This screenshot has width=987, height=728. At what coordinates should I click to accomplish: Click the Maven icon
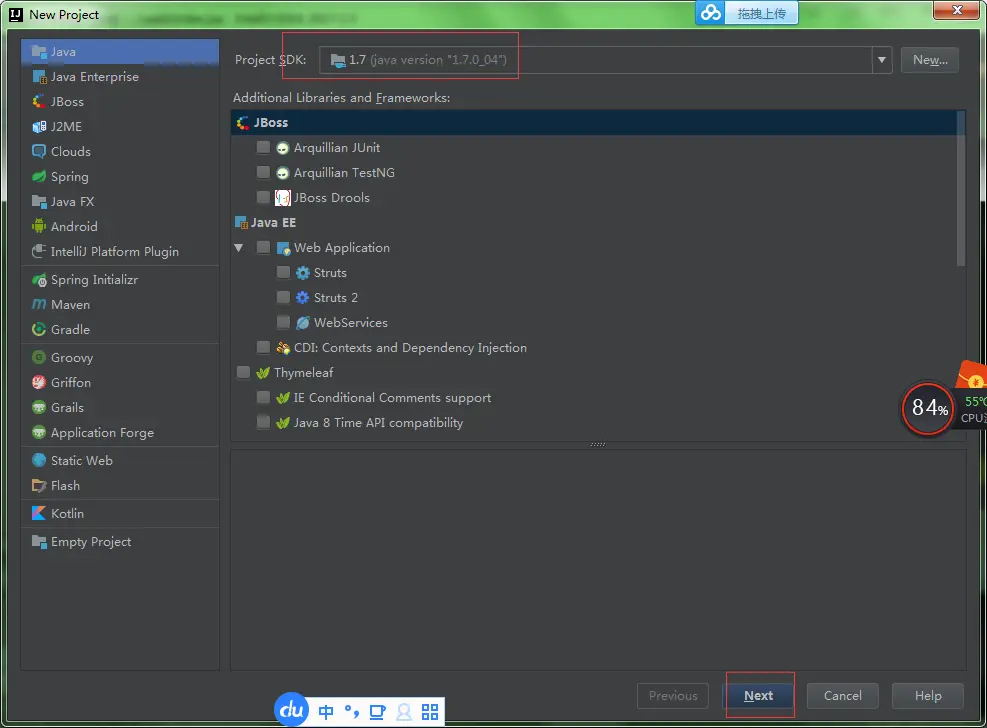click(x=39, y=305)
